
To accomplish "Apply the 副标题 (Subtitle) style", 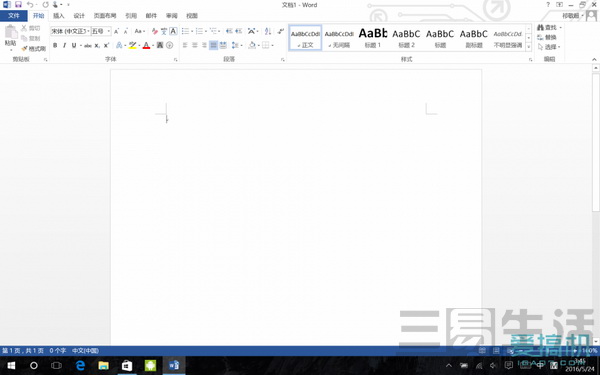I will (474, 38).
